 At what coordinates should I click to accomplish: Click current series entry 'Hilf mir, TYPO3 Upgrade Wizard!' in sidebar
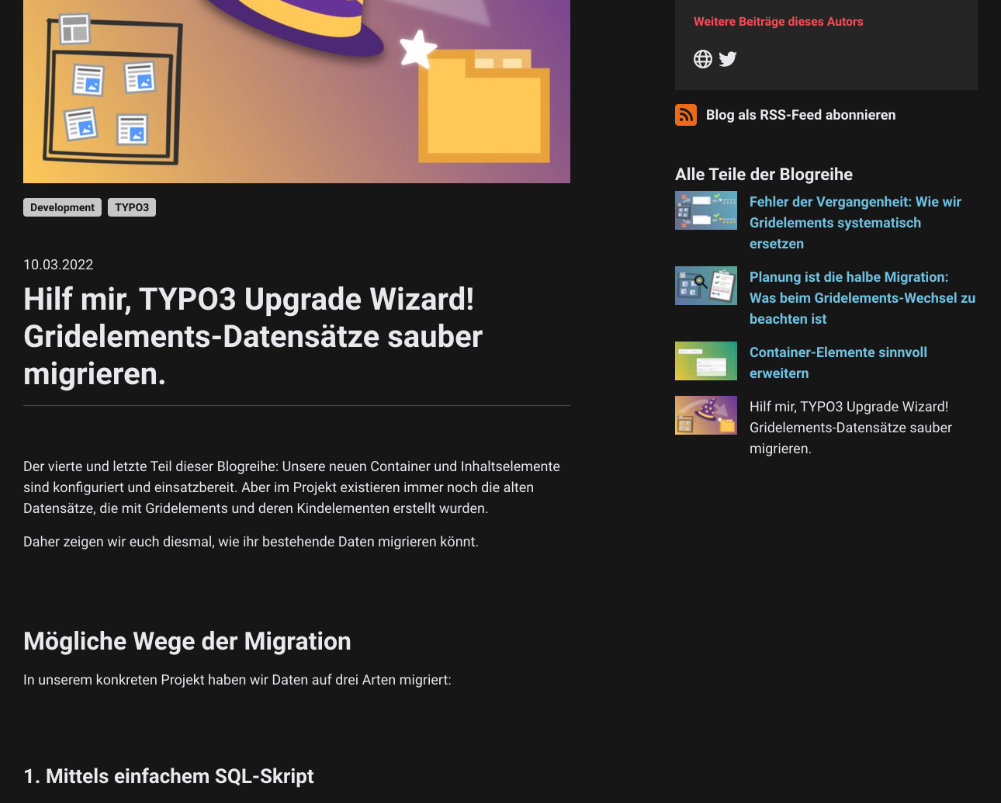click(850, 428)
